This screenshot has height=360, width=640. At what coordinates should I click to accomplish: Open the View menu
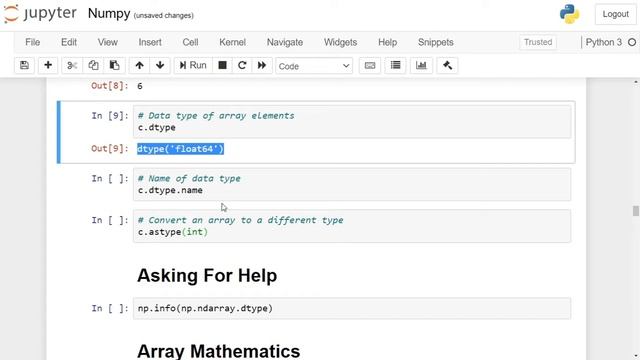coord(108,42)
